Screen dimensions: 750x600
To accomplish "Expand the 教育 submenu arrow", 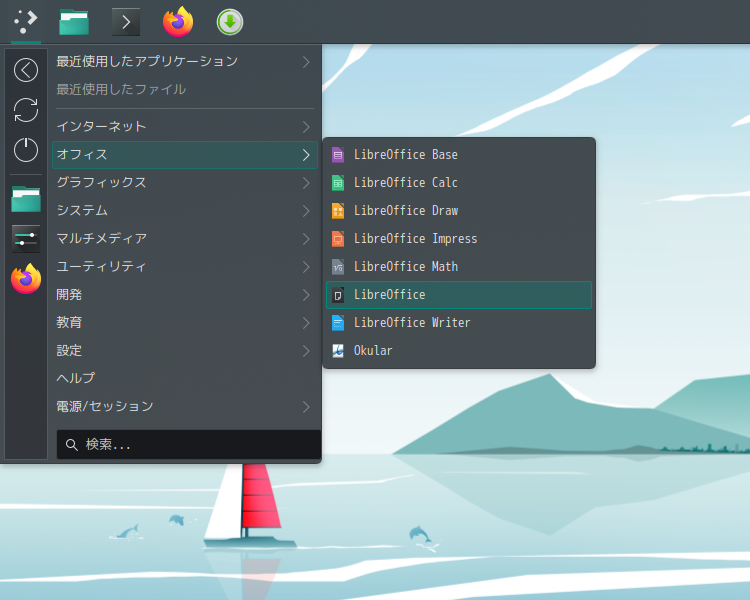I will click(x=306, y=323).
